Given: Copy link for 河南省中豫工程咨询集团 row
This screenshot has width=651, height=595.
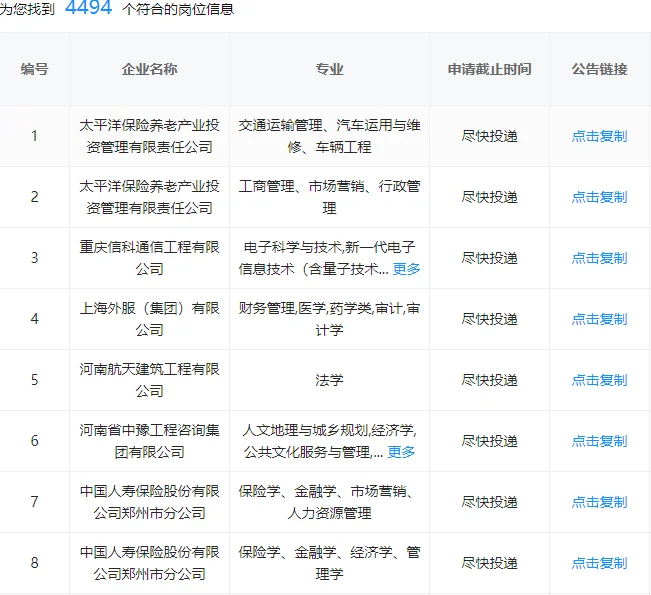Looking at the screenshot, I should [599, 441].
